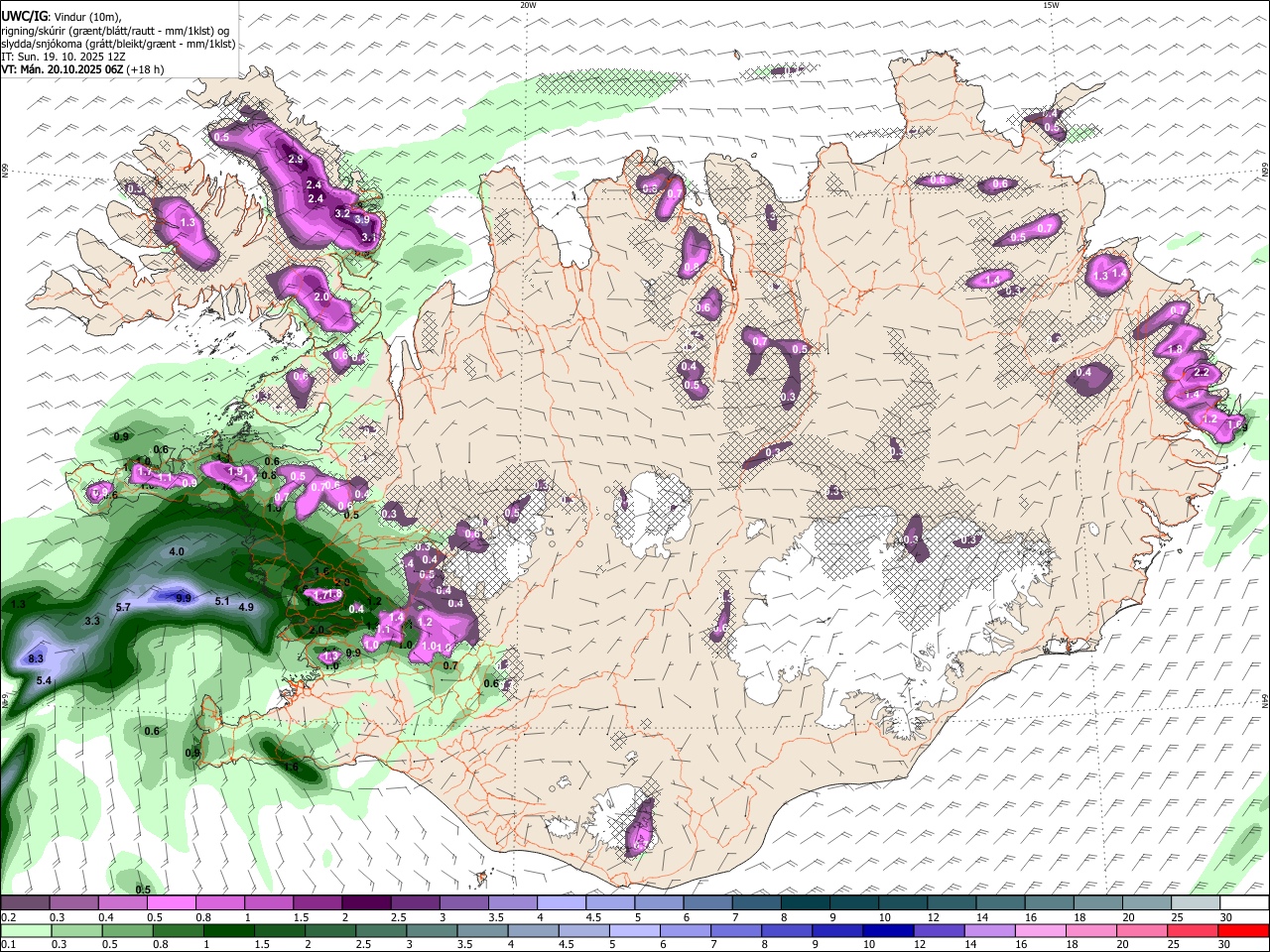The image size is (1270, 952).
Task: Click the '4.9' rainfall value
Action: [x=246, y=607]
